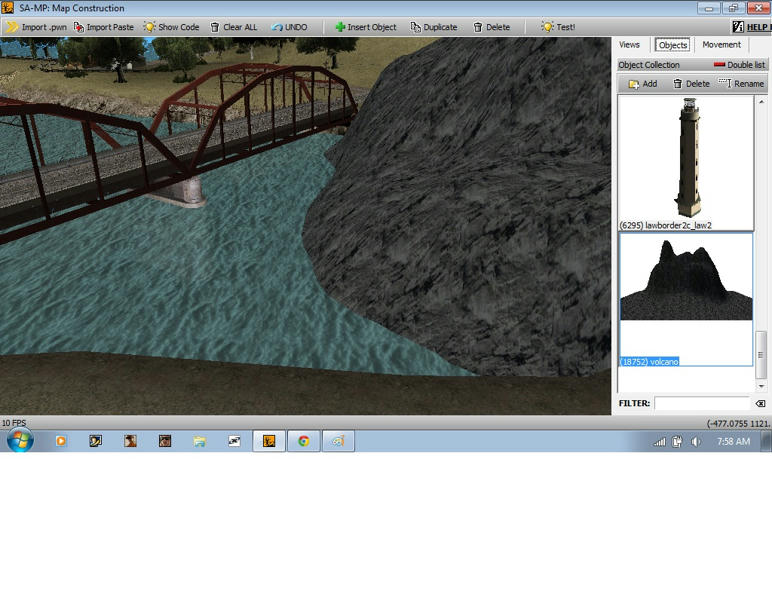Switch to the Objects tab
This screenshot has width=772, height=600.
(673, 45)
